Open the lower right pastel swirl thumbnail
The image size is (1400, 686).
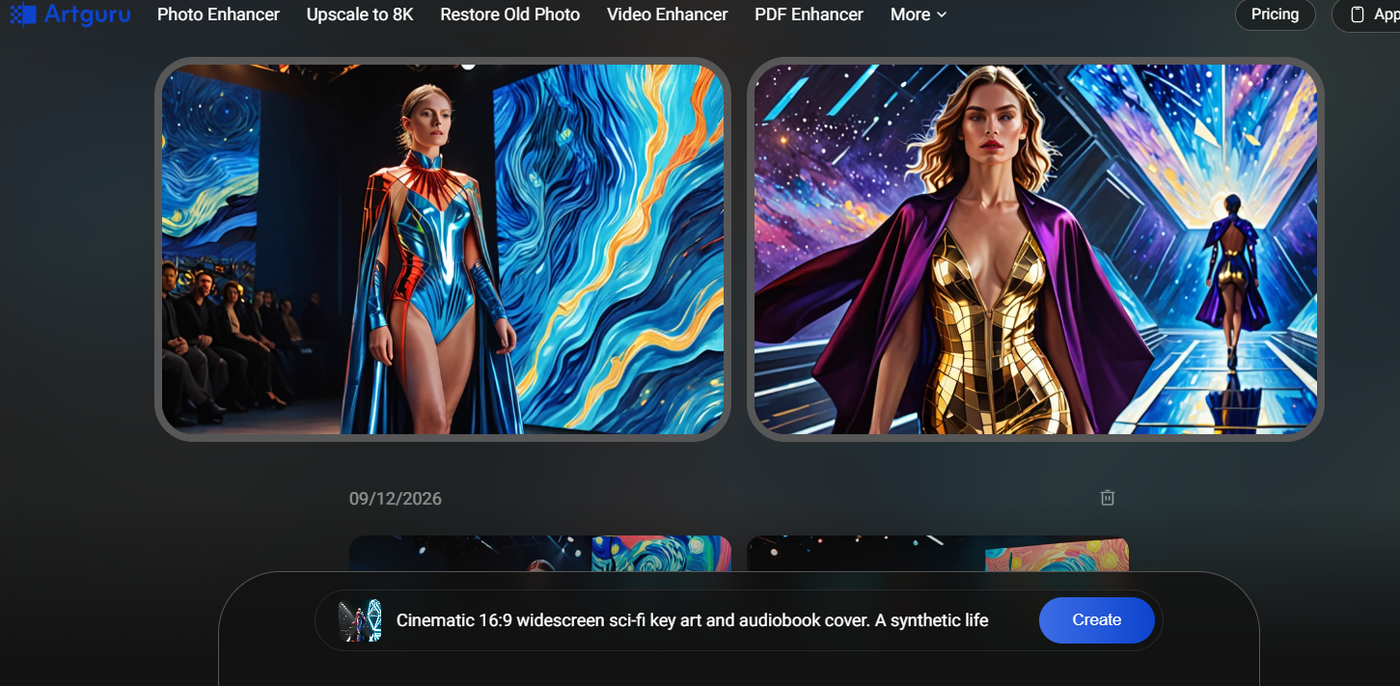(x=938, y=554)
